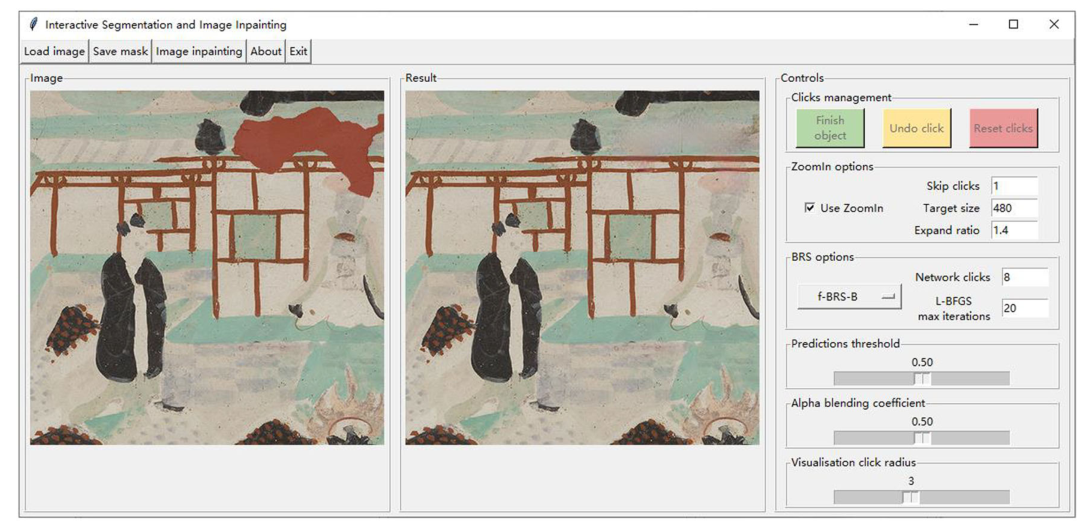This screenshot has height=528, width=1083.
Task: Focus the Target size input field
Action: pos(1013,208)
